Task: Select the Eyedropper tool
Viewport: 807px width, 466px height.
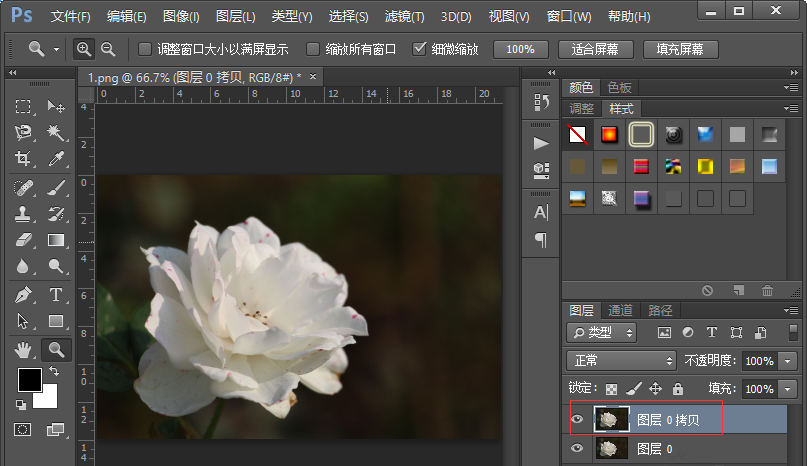Action: [56, 159]
